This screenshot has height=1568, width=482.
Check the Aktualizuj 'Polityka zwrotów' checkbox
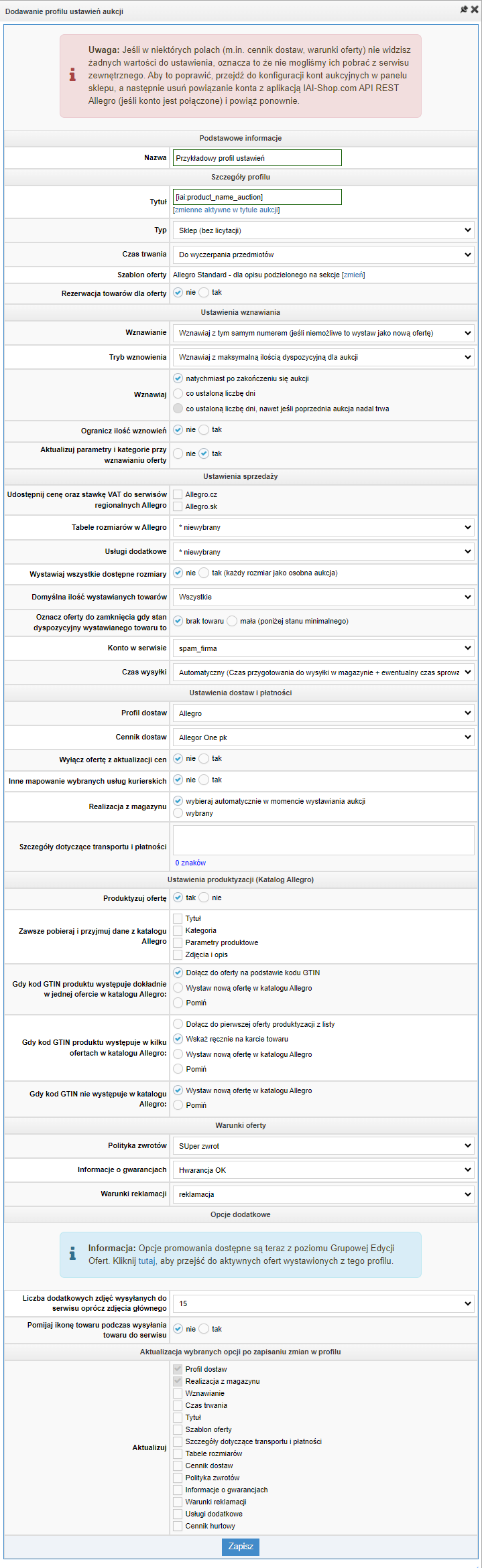[x=178, y=1478]
